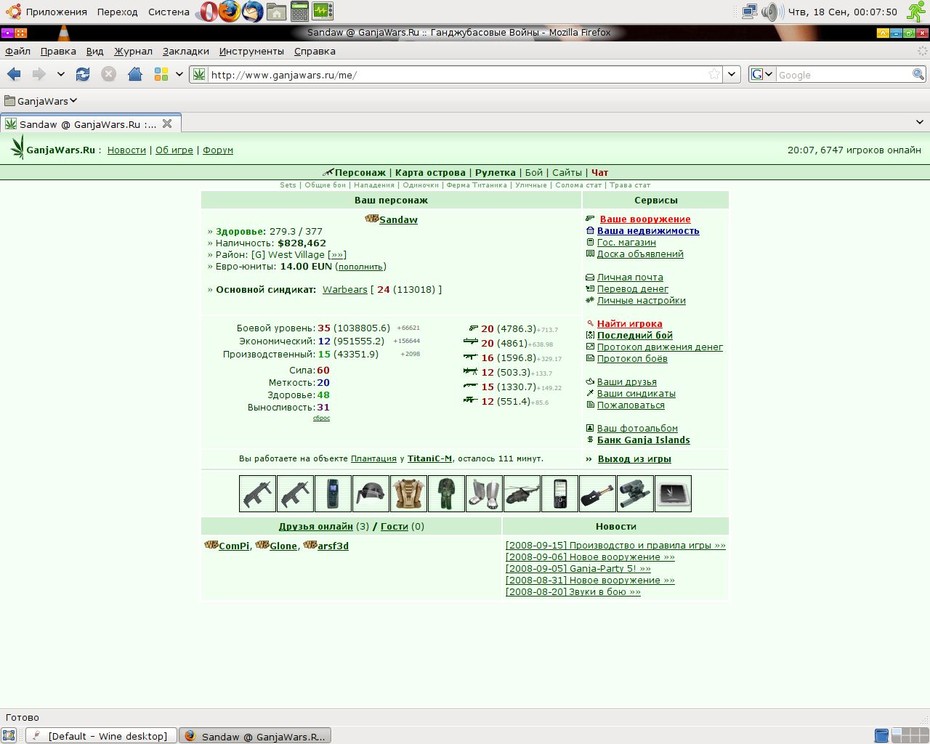930x744 pixels.
Task: Select the black mobile phone item
Action: pos(560,493)
